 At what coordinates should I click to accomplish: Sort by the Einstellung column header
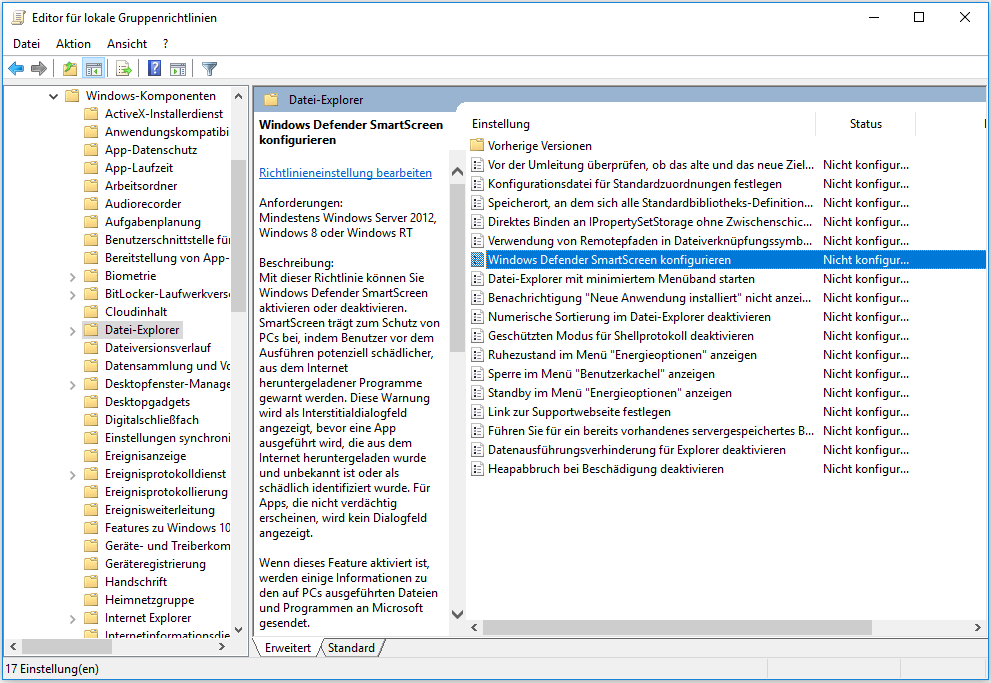coord(641,124)
